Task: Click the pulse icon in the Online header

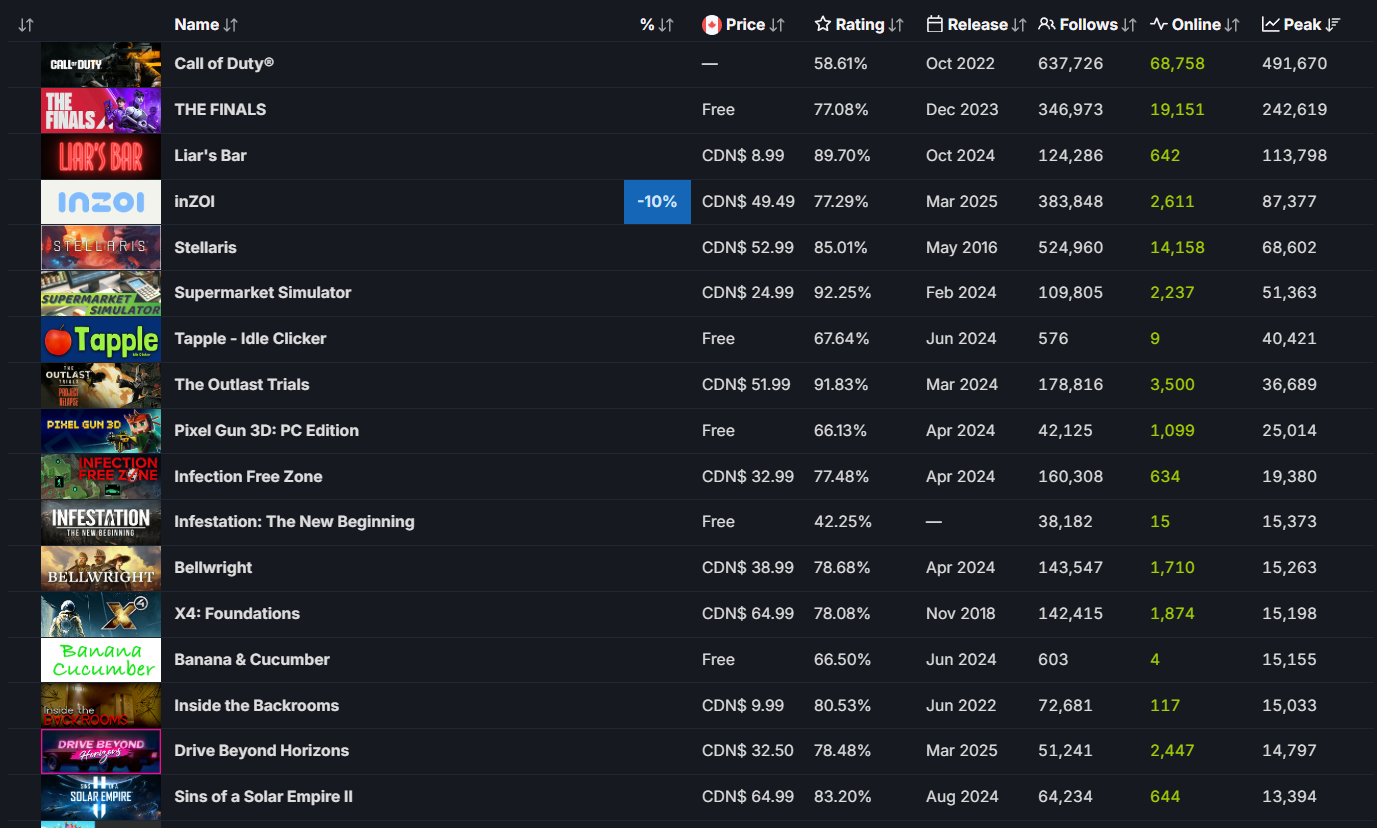Action: click(x=1159, y=24)
